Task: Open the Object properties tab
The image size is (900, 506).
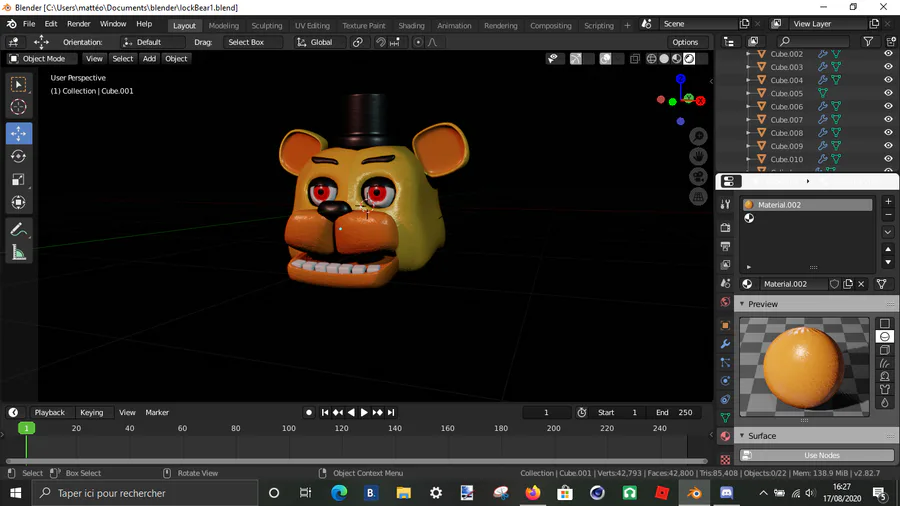Action: 726,325
